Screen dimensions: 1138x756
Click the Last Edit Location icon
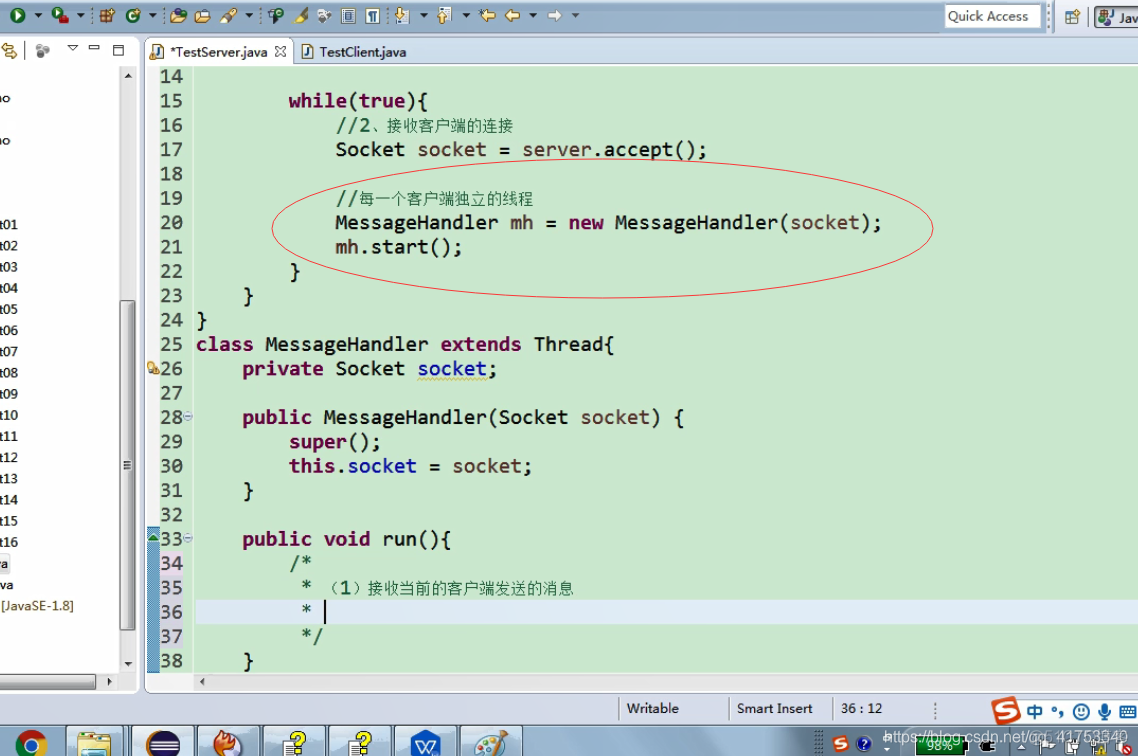point(488,15)
